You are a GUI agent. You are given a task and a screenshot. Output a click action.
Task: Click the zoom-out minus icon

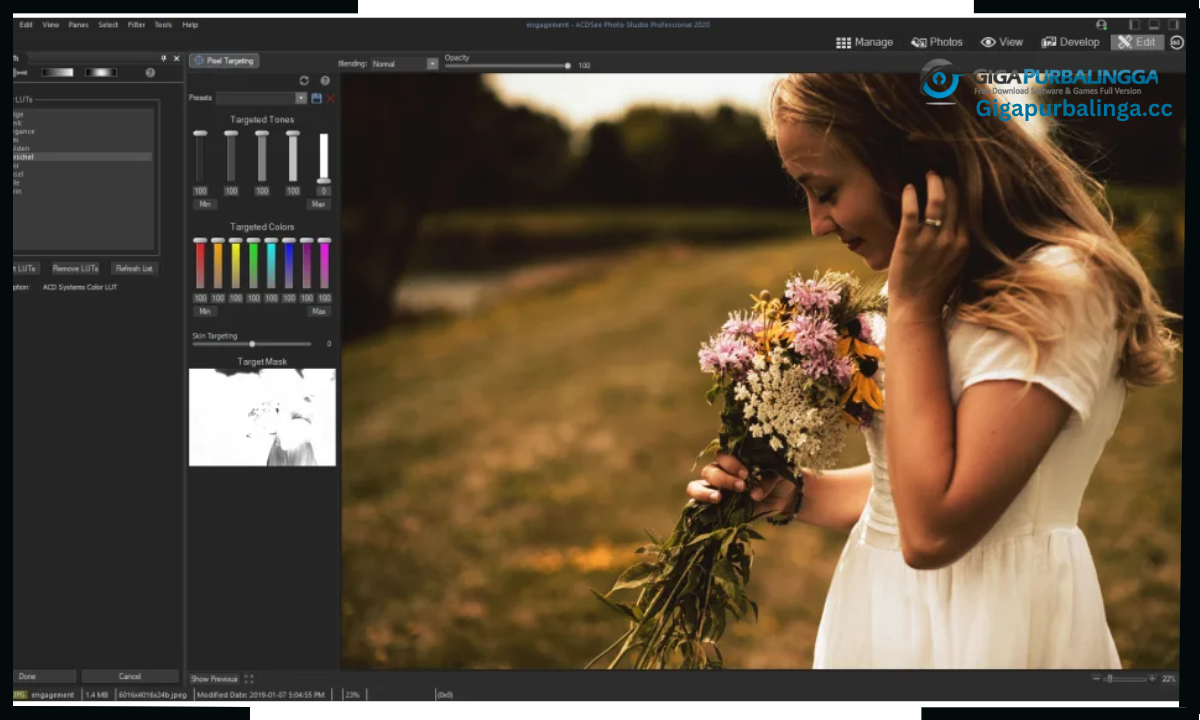click(x=1095, y=678)
